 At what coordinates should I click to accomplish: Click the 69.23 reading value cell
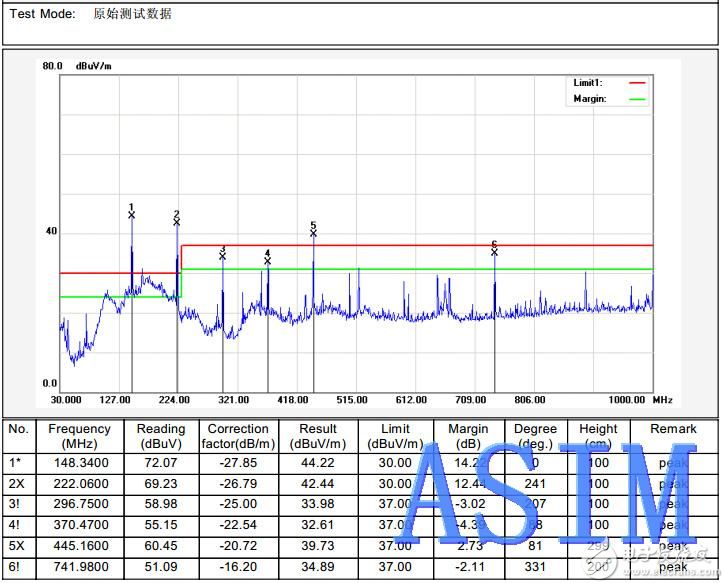pyautogui.click(x=161, y=484)
